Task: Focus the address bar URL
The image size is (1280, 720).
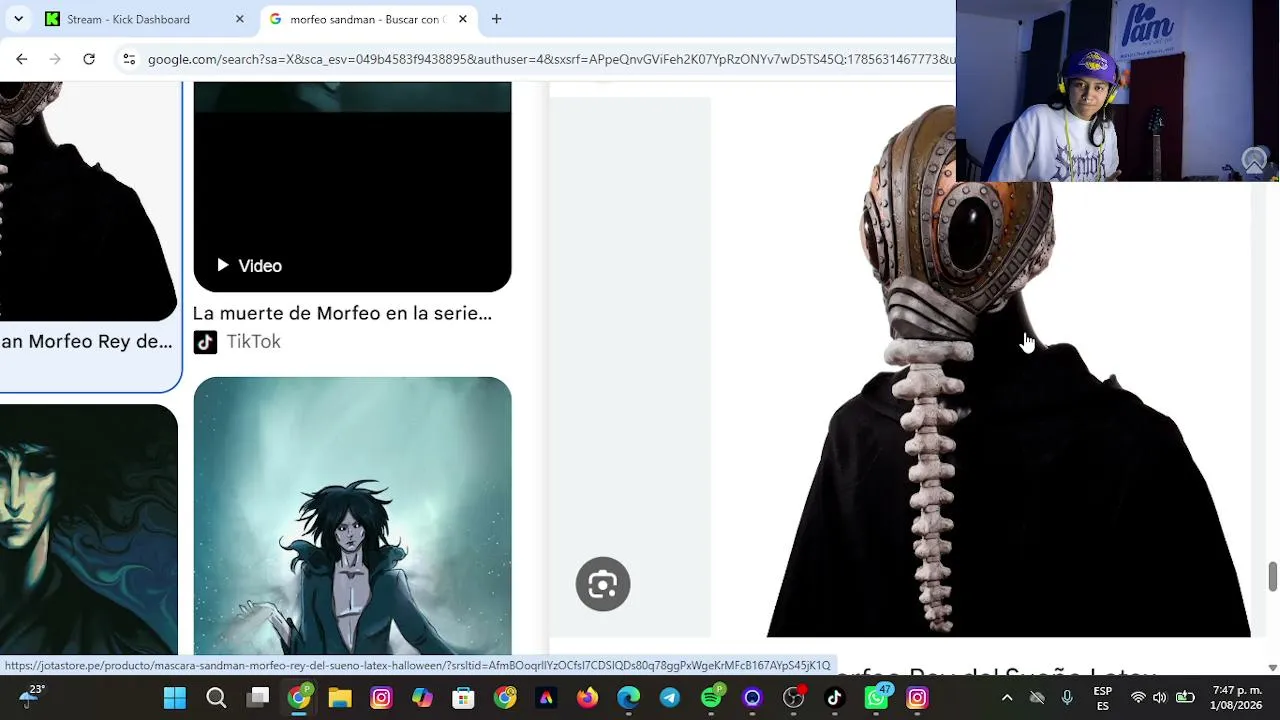Action: tap(551, 59)
